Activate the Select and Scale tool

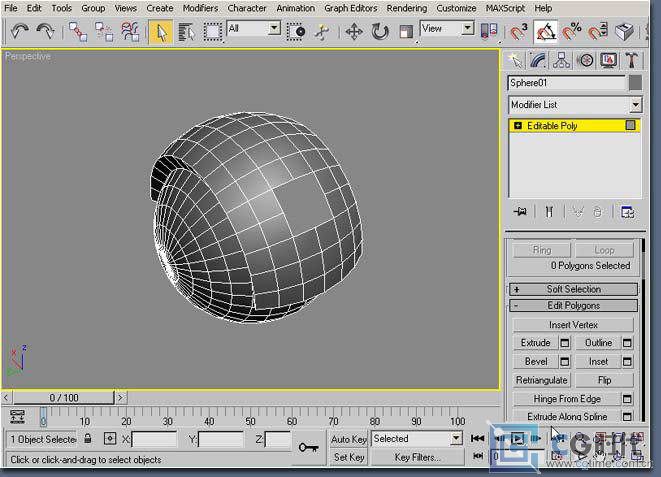[x=406, y=32]
